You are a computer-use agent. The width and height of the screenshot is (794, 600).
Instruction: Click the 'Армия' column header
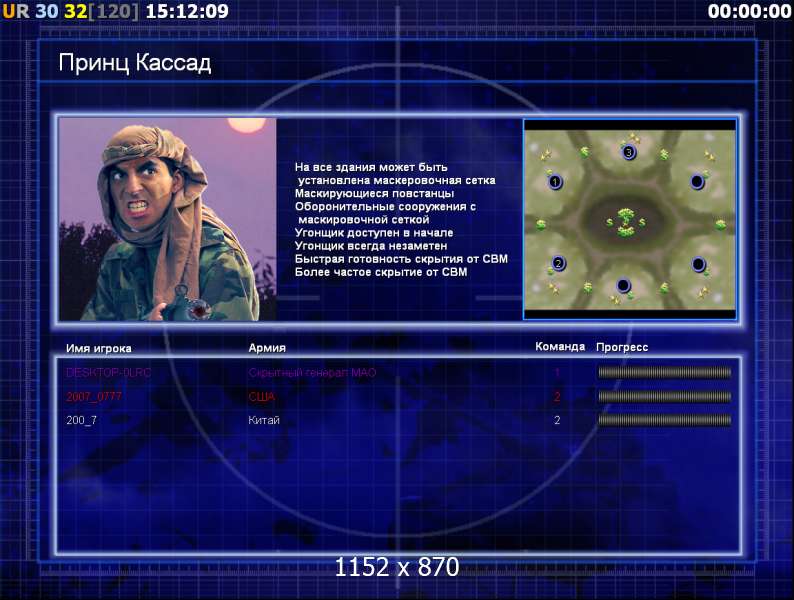[x=267, y=348]
